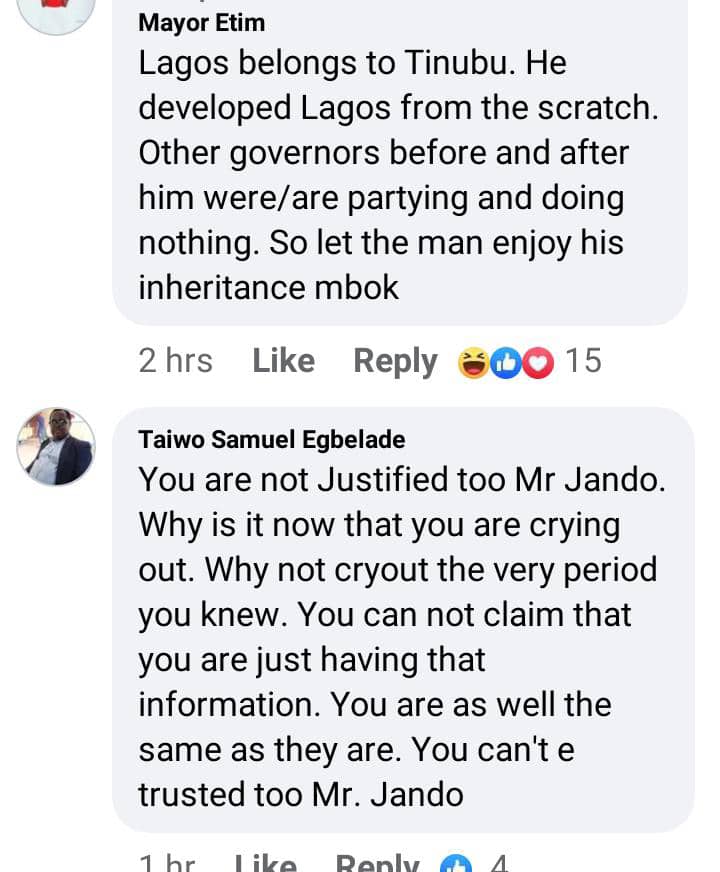Click the blue thumbs-up reaction beside count 15

505,362
